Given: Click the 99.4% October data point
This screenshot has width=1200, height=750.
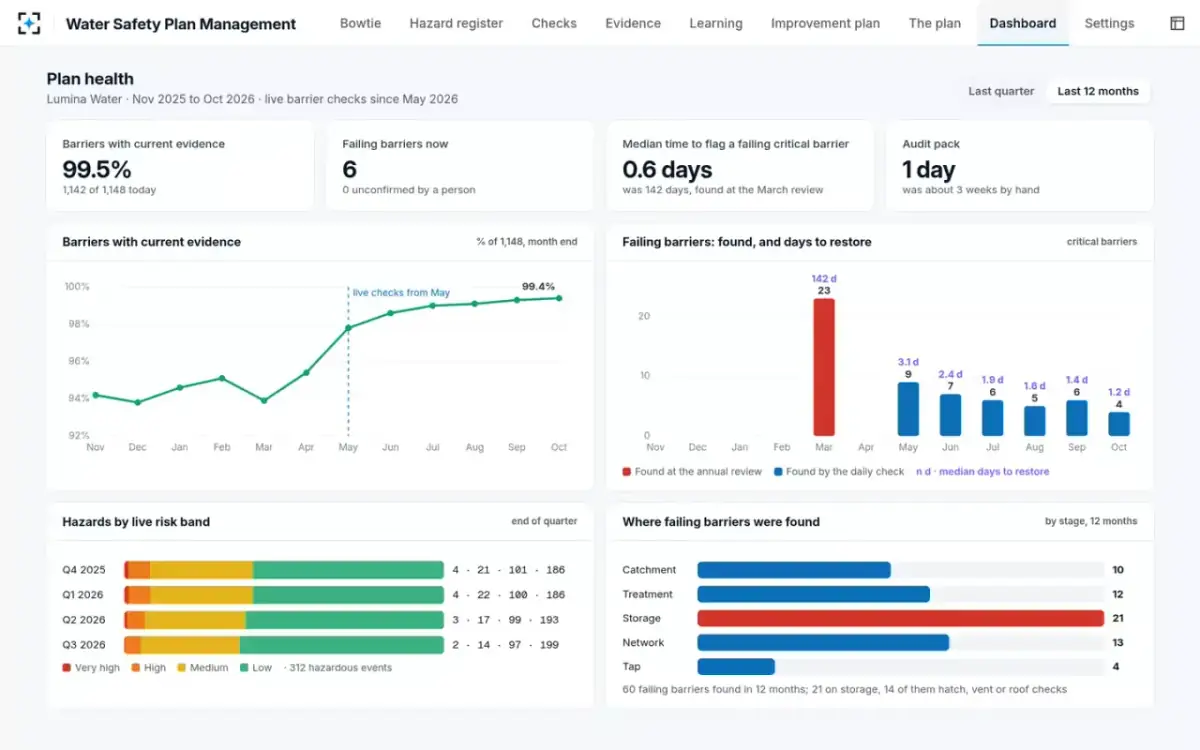Looking at the screenshot, I should pyautogui.click(x=559, y=298).
